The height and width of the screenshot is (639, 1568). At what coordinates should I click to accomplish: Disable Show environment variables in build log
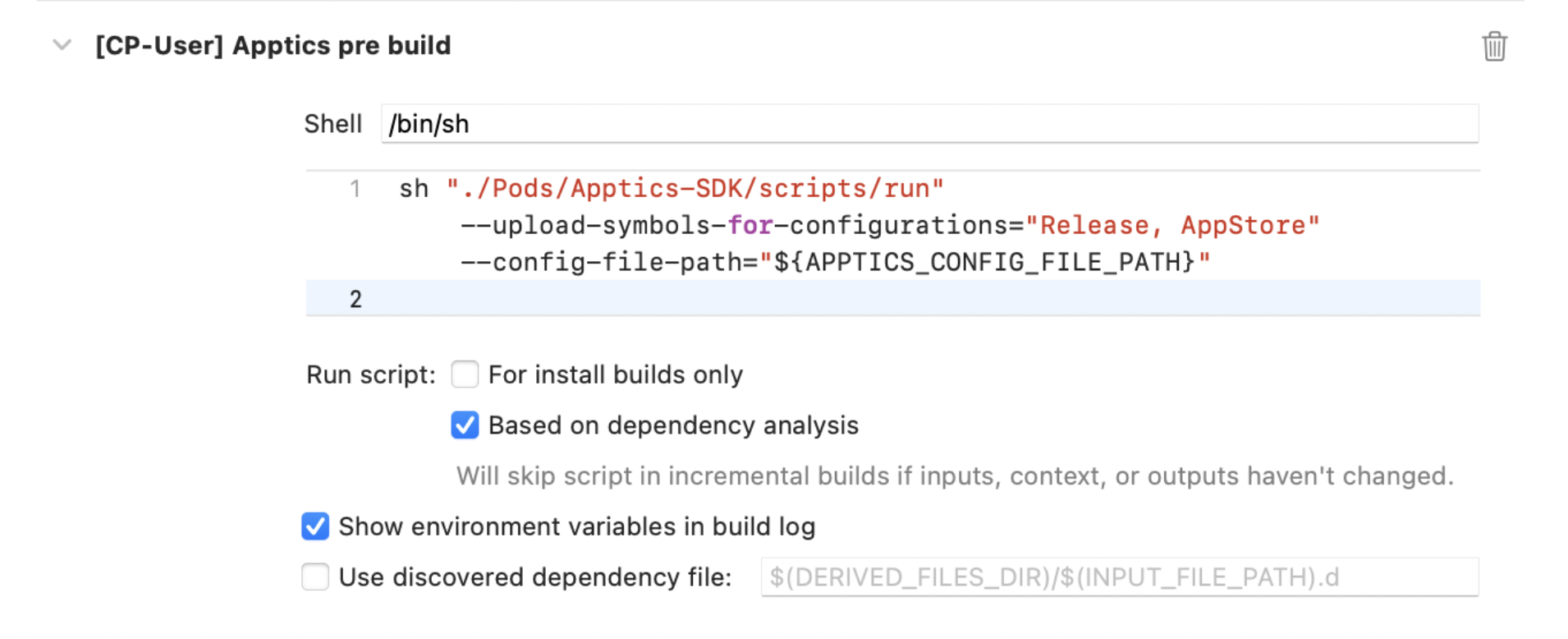pyautogui.click(x=315, y=526)
